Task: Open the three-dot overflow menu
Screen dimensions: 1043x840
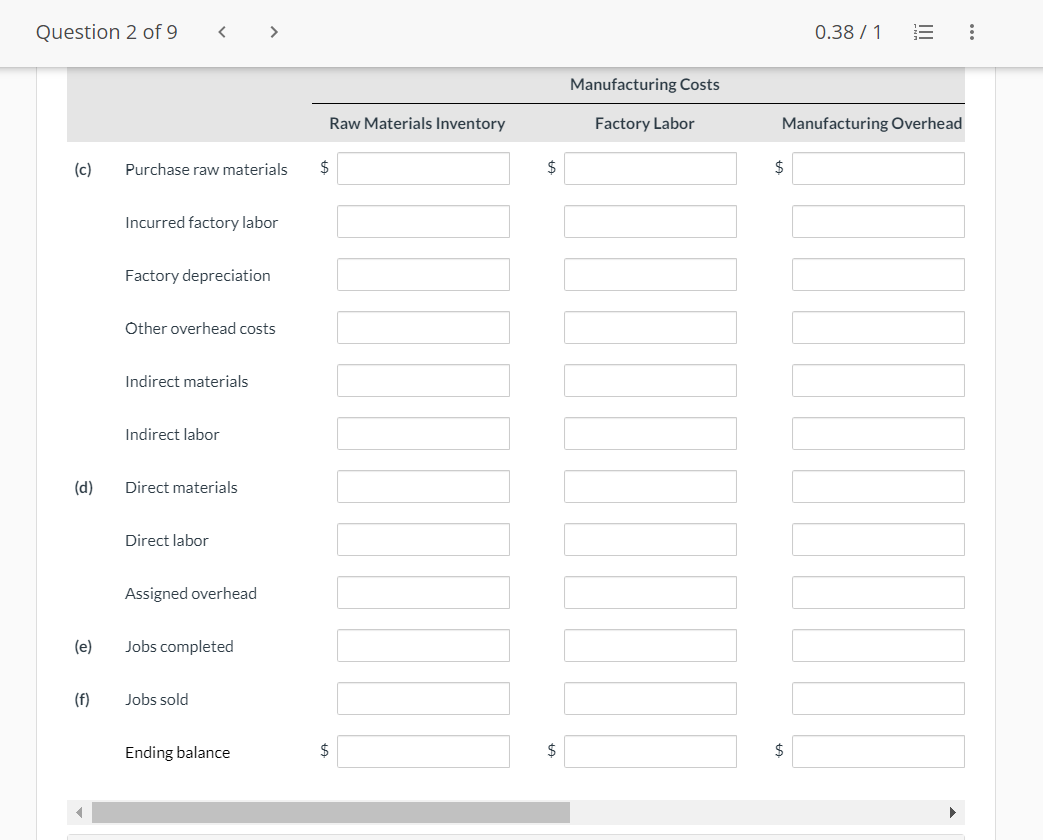Action: click(x=970, y=31)
